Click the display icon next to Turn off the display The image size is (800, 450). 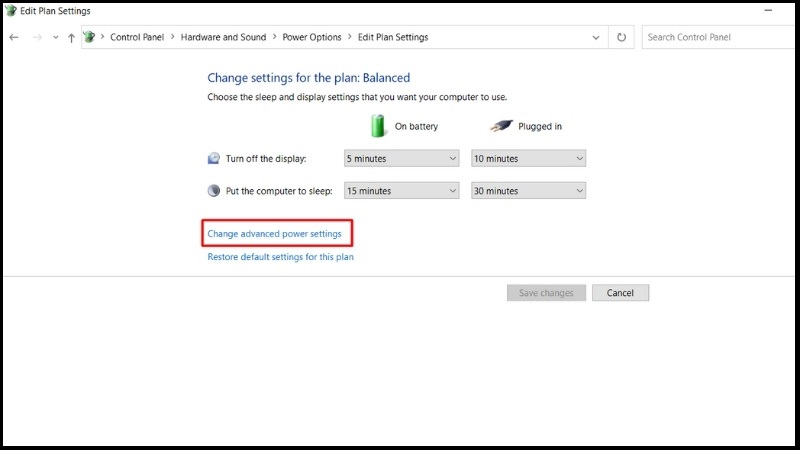coord(214,158)
